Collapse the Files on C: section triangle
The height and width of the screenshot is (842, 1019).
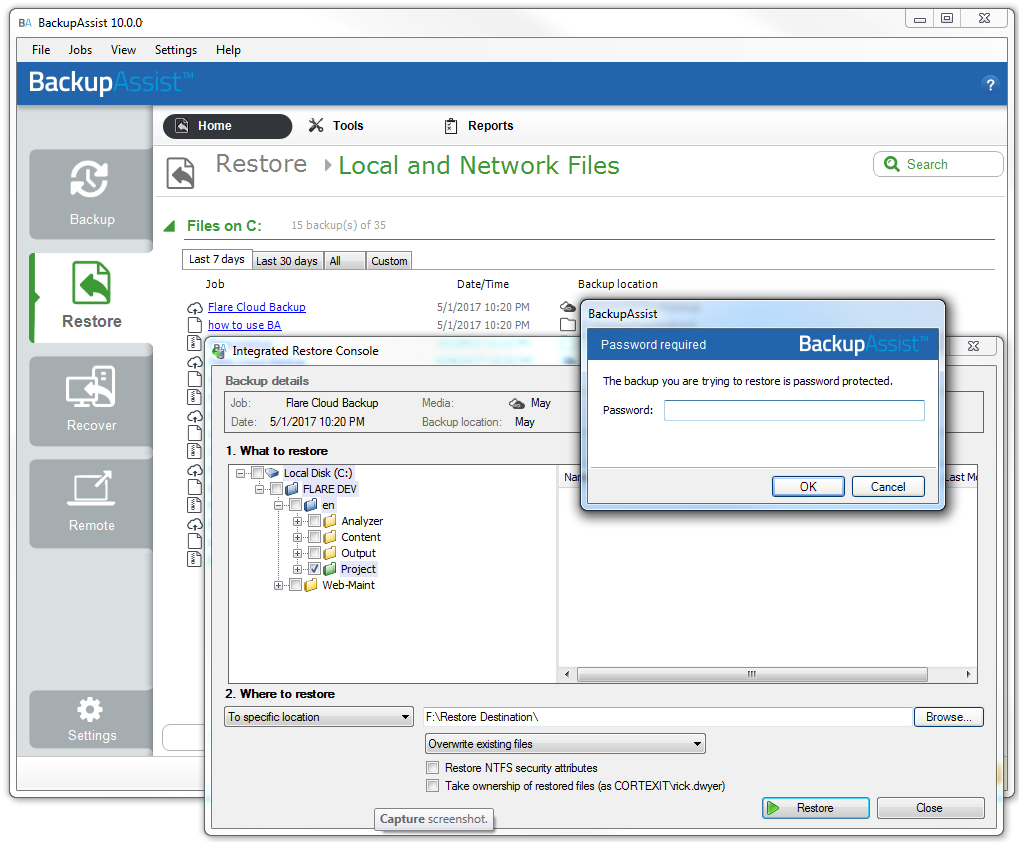click(x=170, y=226)
